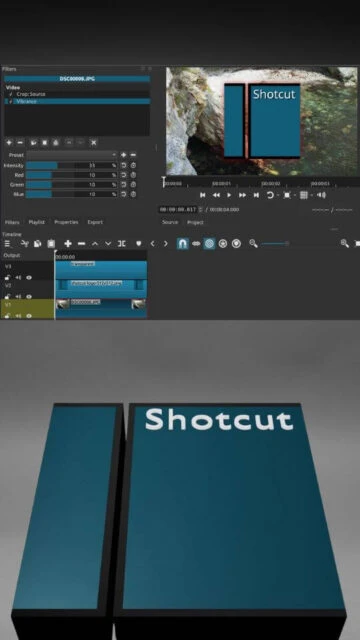This screenshot has width=360, height=640.
Task: Overwrite the clip using the down-chevron timeline icon
Action: point(108,244)
